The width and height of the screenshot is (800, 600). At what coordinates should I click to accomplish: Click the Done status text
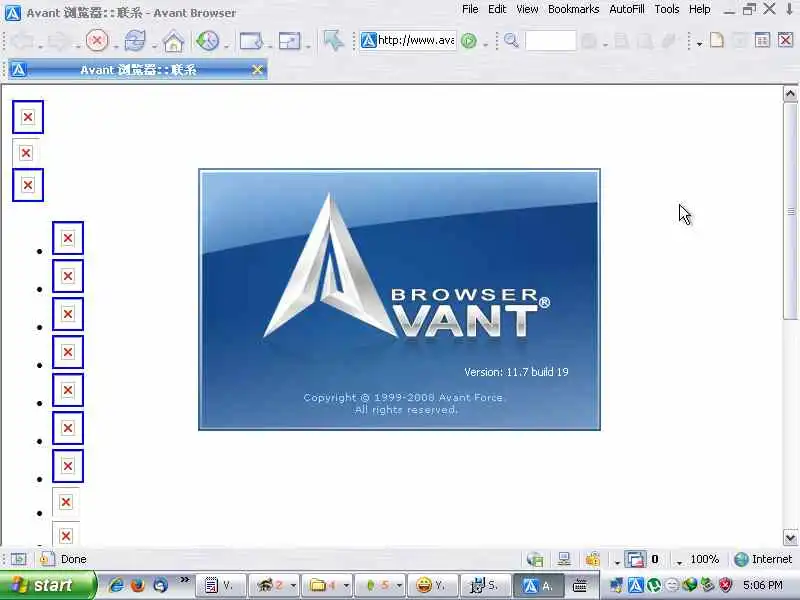click(x=73, y=559)
